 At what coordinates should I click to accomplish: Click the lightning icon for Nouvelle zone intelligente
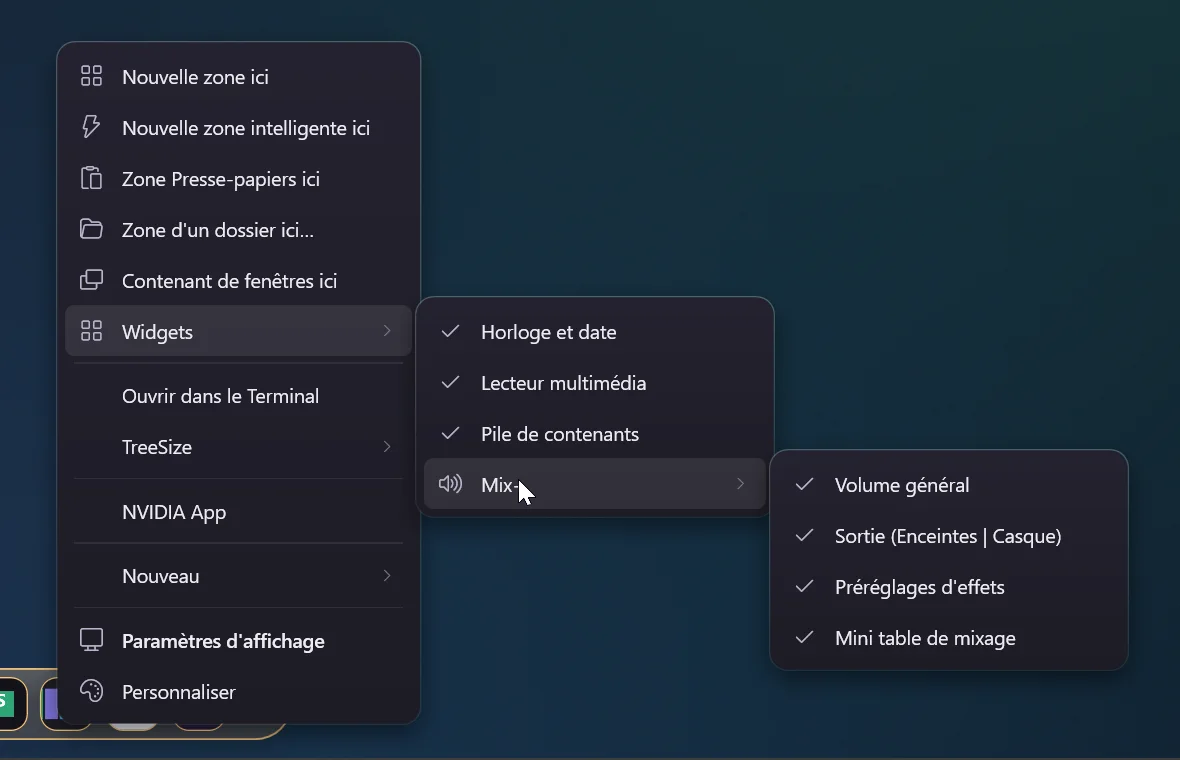[x=91, y=127]
